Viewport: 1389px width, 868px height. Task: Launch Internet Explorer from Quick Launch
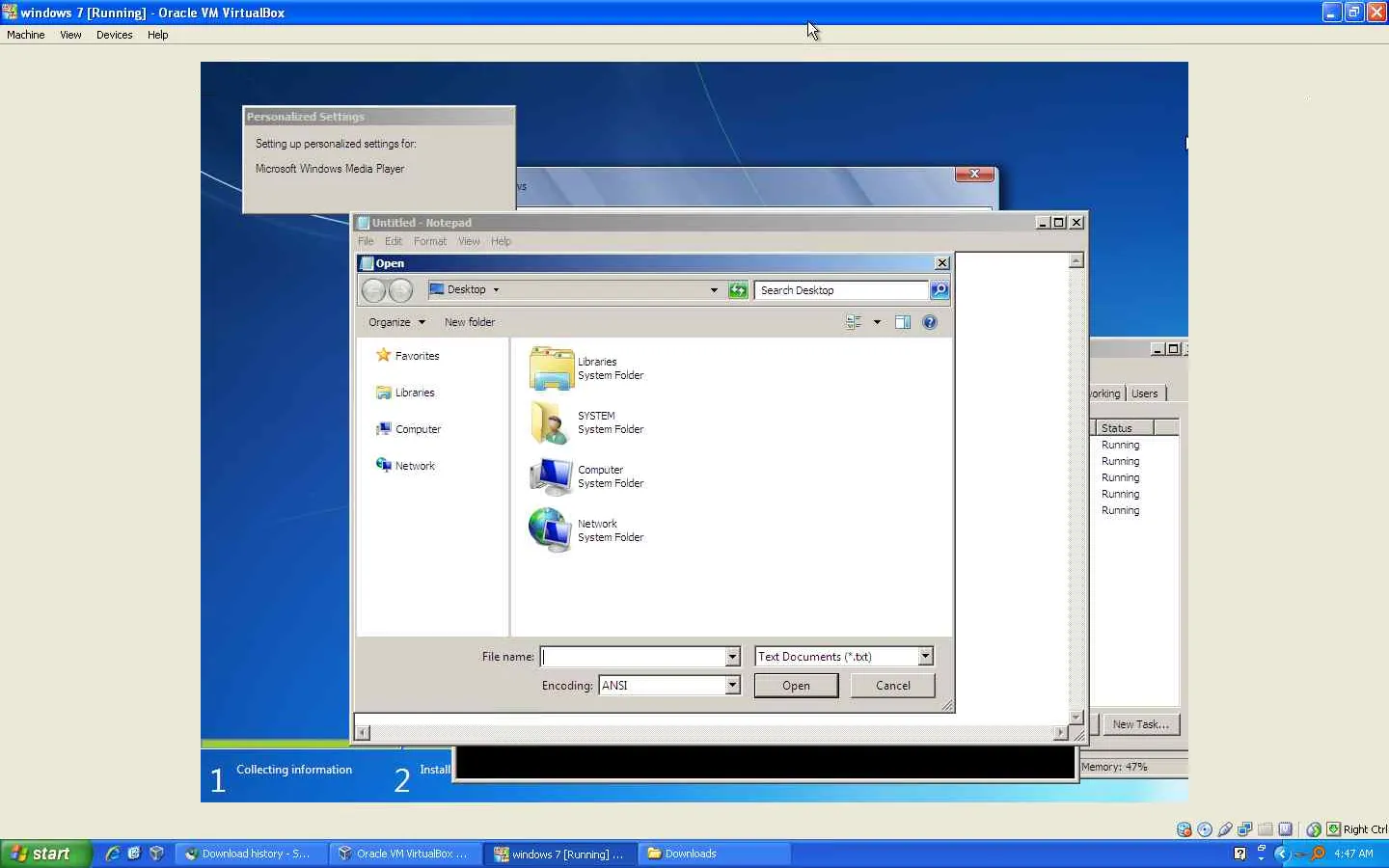[x=112, y=854]
